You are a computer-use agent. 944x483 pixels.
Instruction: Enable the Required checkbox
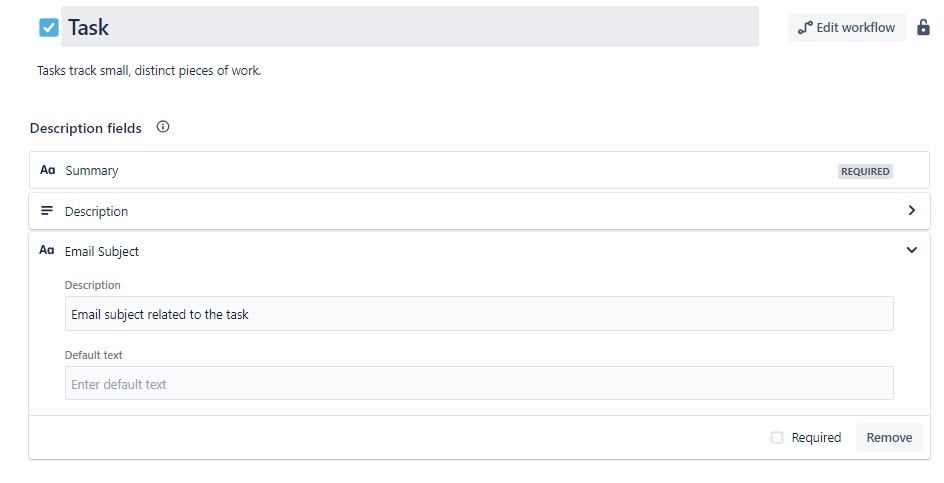point(777,437)
